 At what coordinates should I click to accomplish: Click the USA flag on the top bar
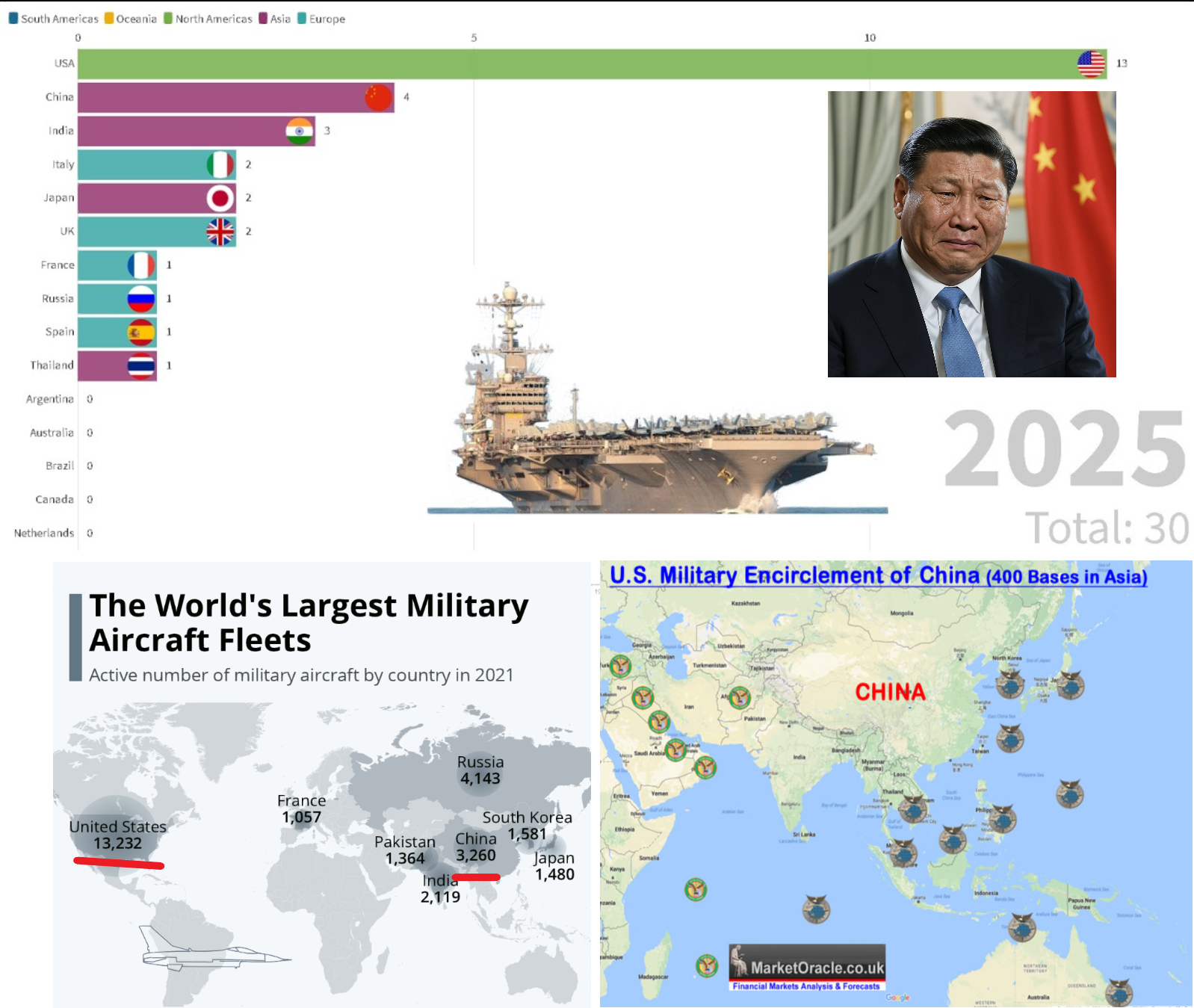point(1091,64)
